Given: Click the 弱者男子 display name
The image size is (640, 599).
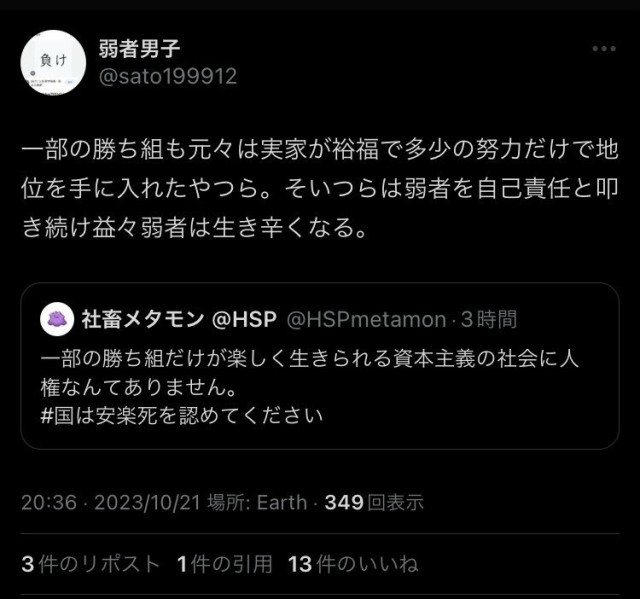Looking at the screenshot, I should point(139,49).
